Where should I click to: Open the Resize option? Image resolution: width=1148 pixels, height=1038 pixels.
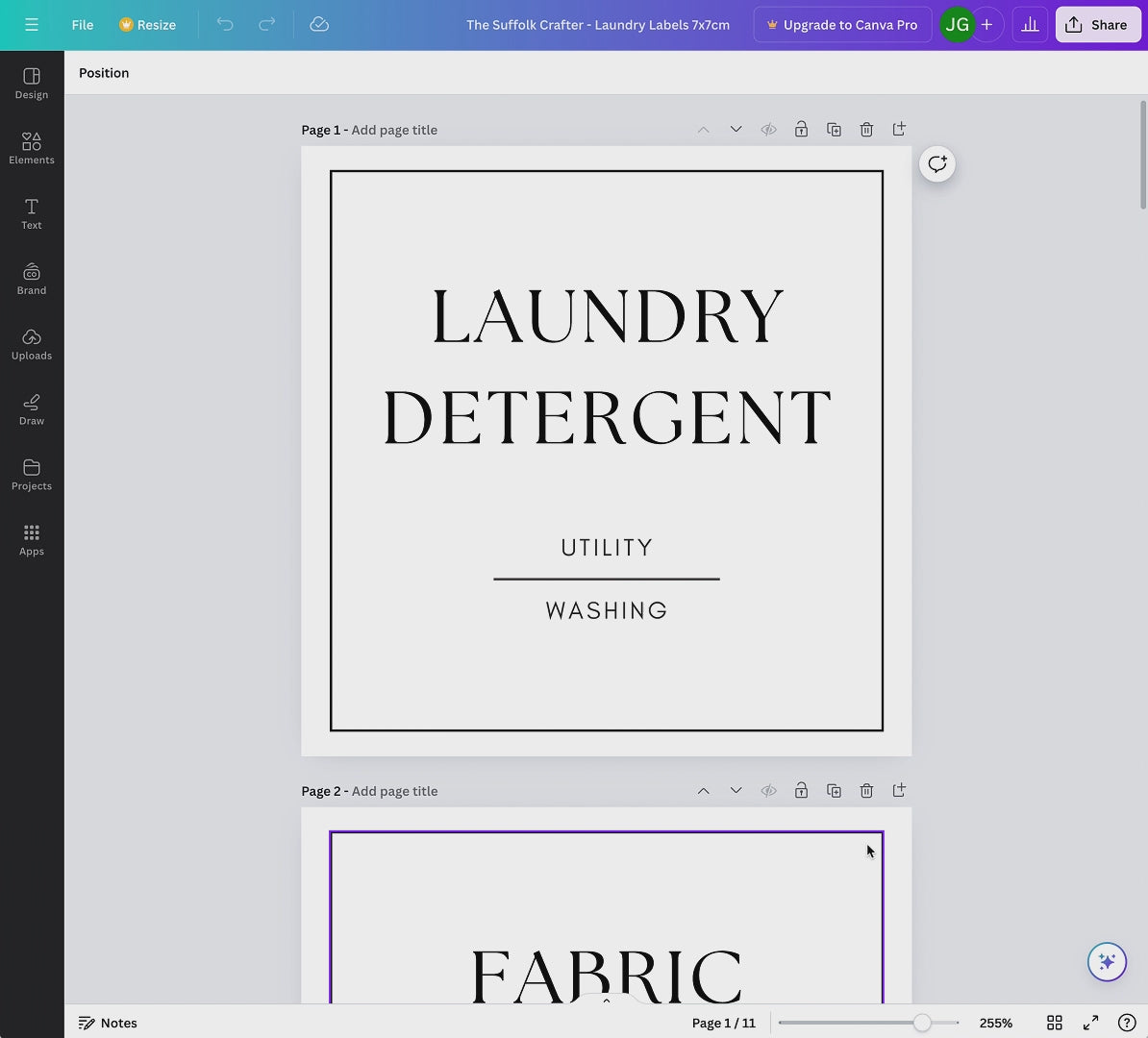147,25
